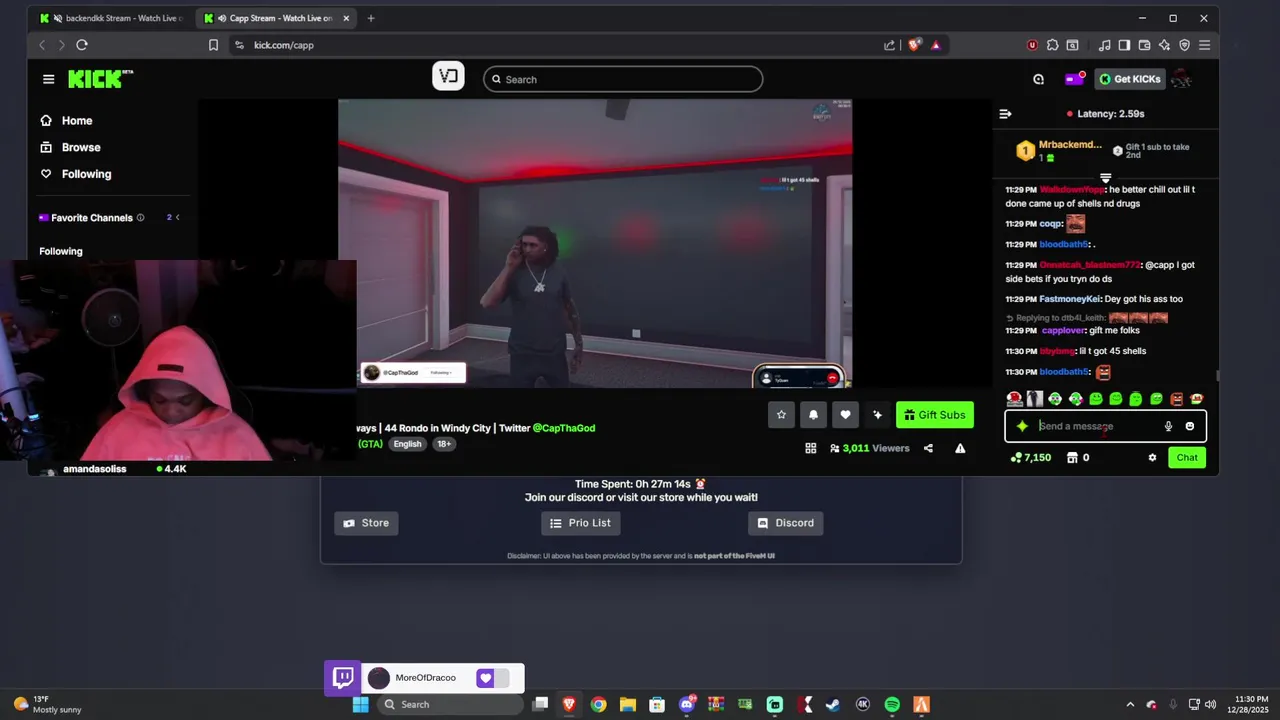
Task: Click the green Chat send button
Action: [x=1187, y=457]
